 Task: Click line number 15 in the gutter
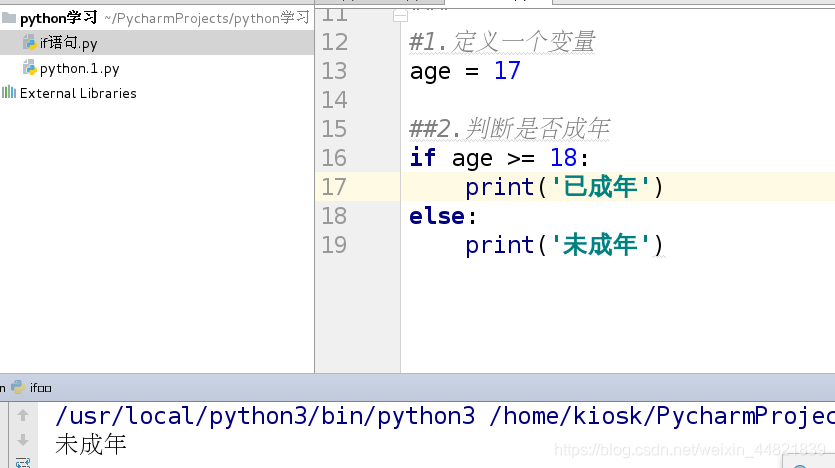click(x=334, y=129)
